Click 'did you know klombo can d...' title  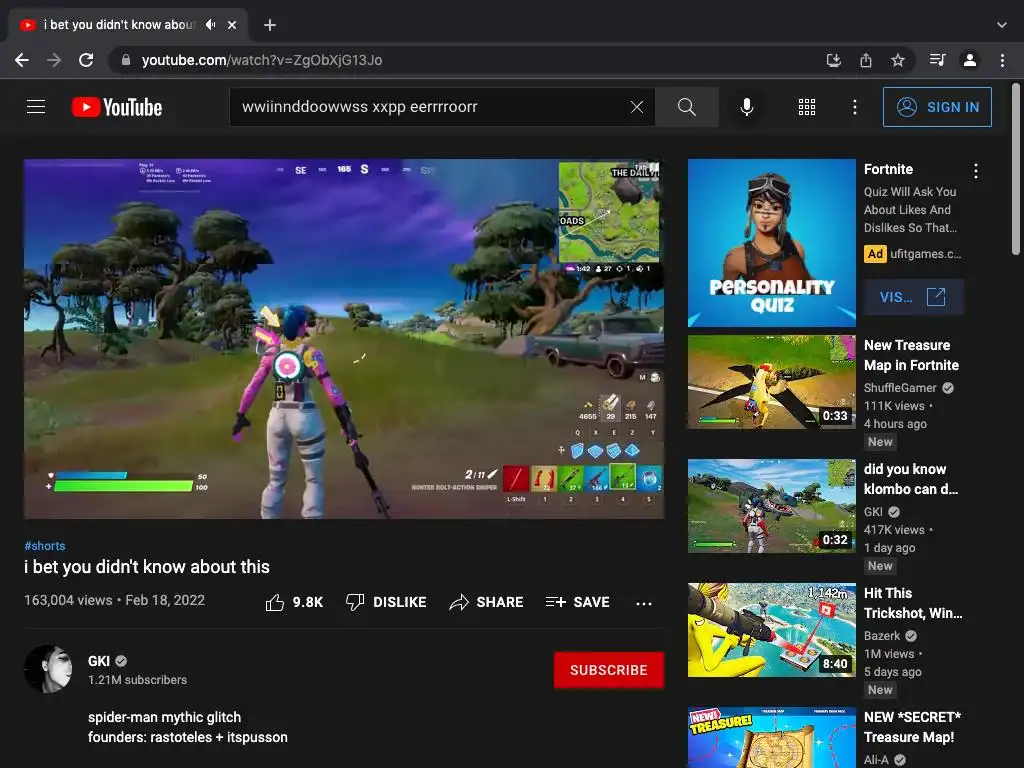[x=911, y=479]
